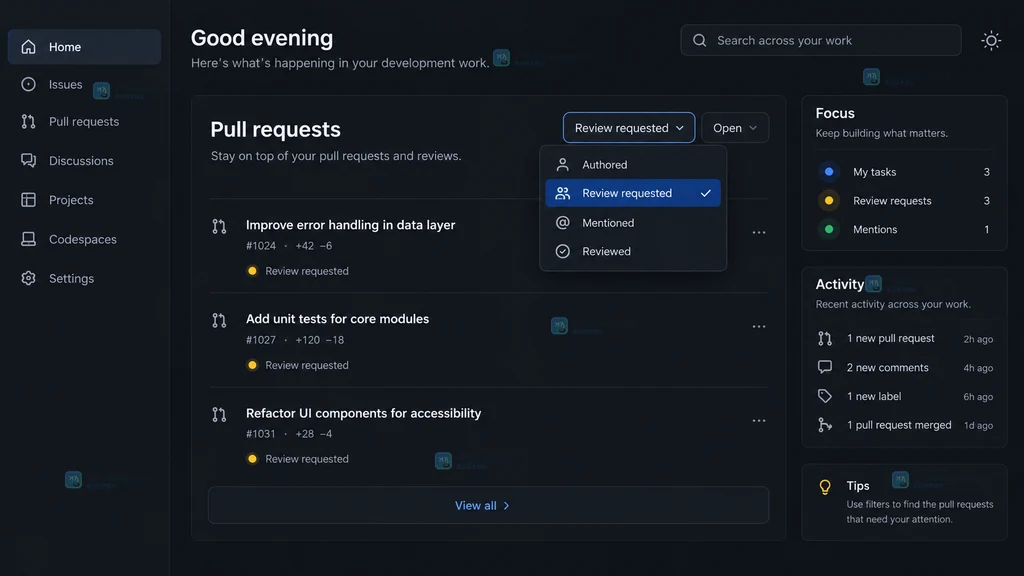1024x576 pixels.
Task: Click the #1024 pull request number
Action: (261, 246)
